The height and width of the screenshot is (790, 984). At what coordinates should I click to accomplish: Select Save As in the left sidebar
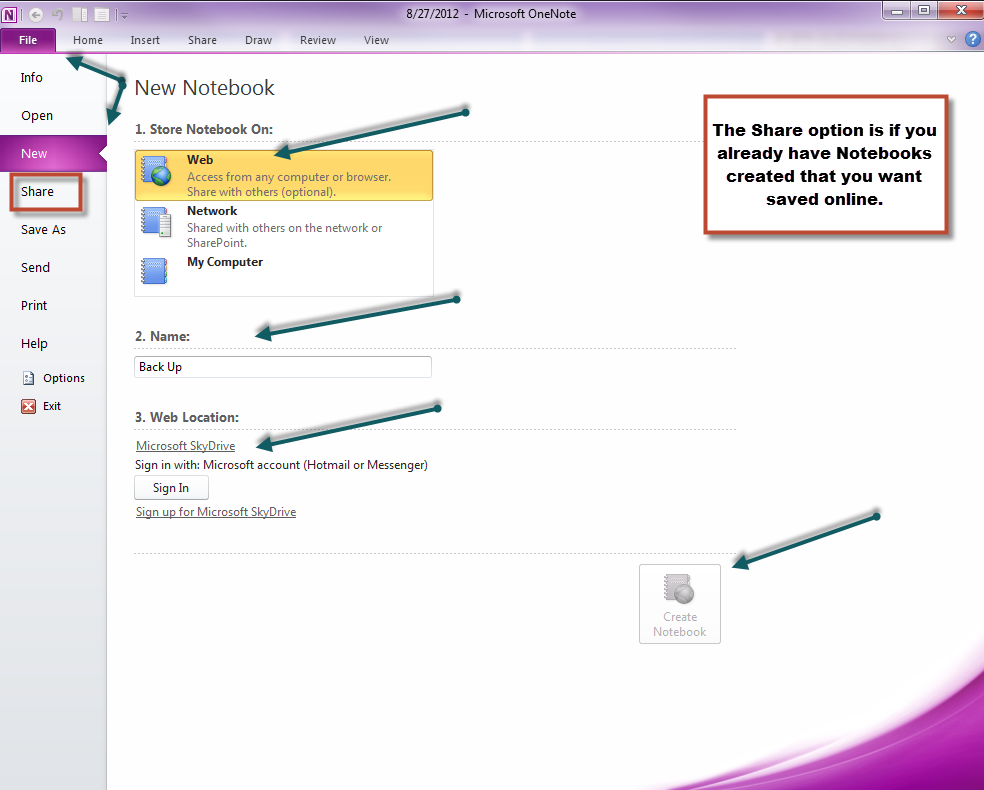pos(44,230)
